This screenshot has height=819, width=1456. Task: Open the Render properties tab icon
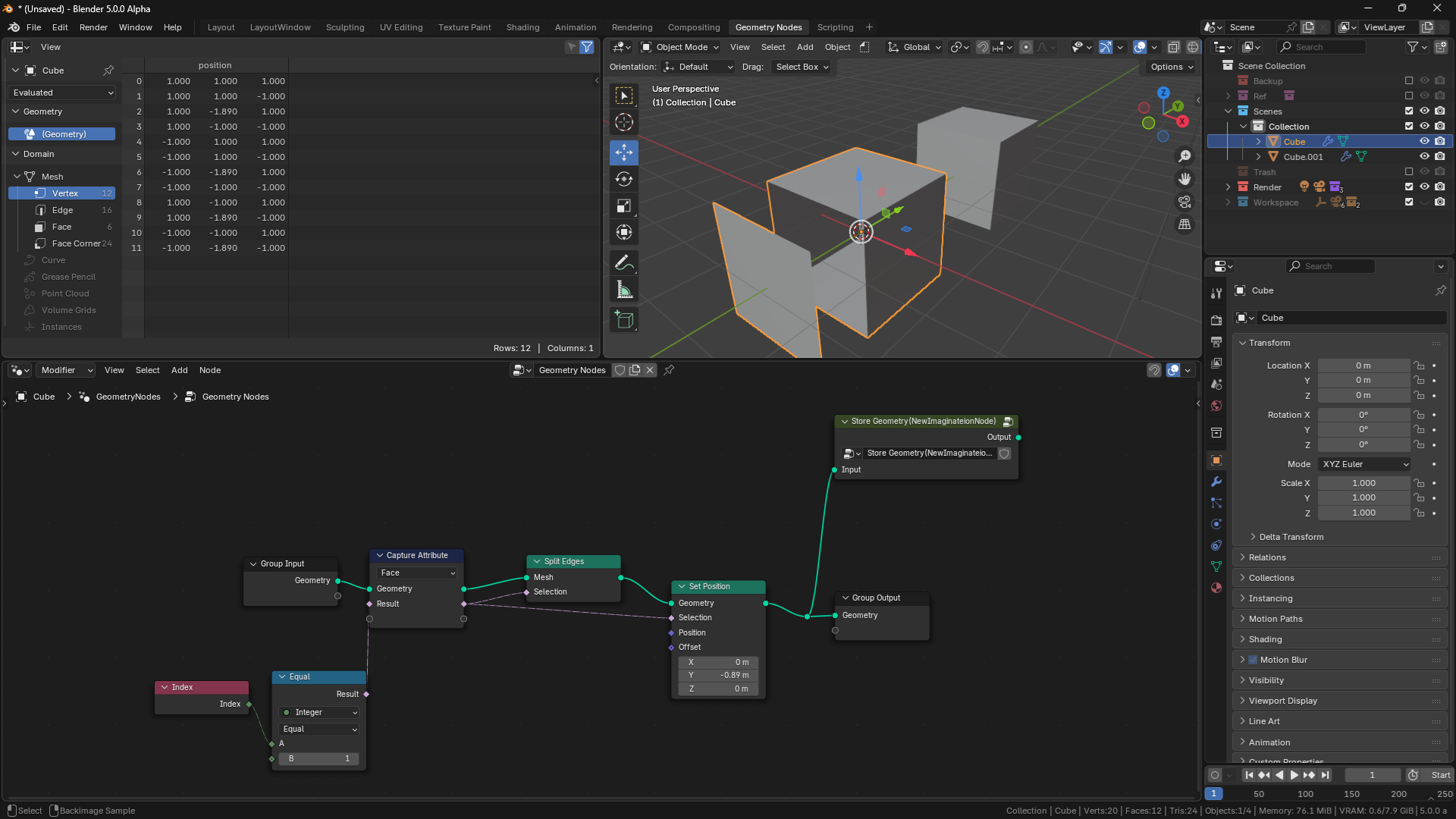click(1216, 320)
